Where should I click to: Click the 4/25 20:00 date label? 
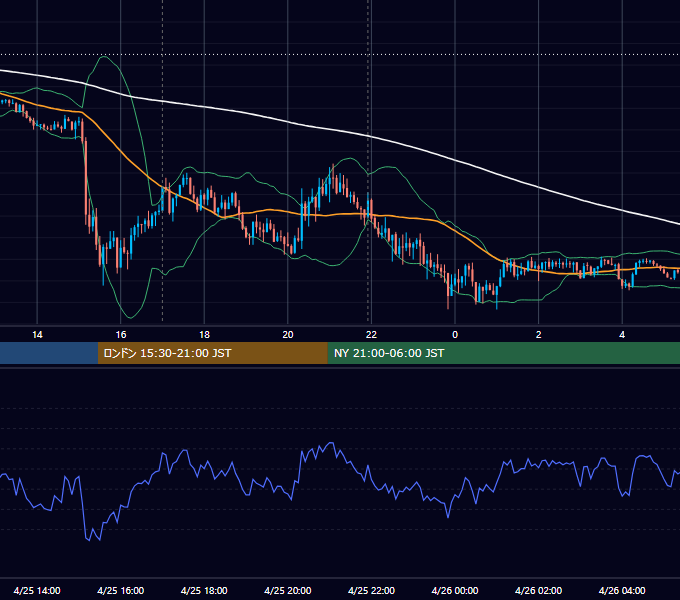click(x=288, y=590)
